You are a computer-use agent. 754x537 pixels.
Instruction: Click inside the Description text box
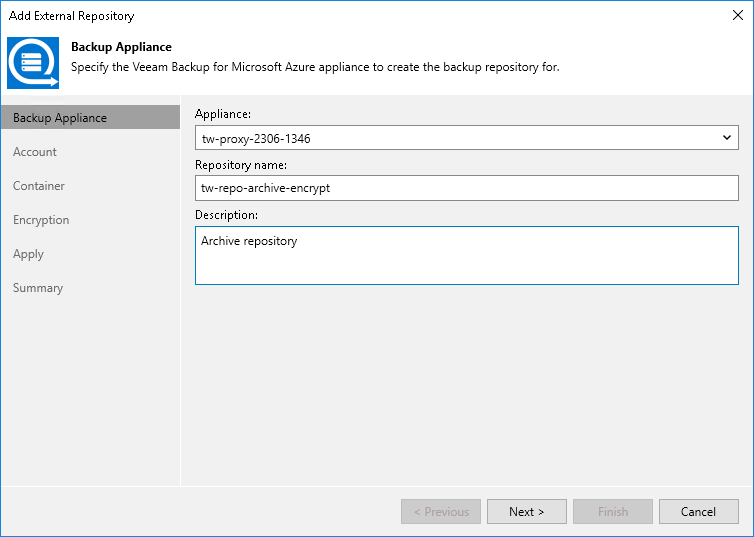pyautogui.click(x=466, y=255)
